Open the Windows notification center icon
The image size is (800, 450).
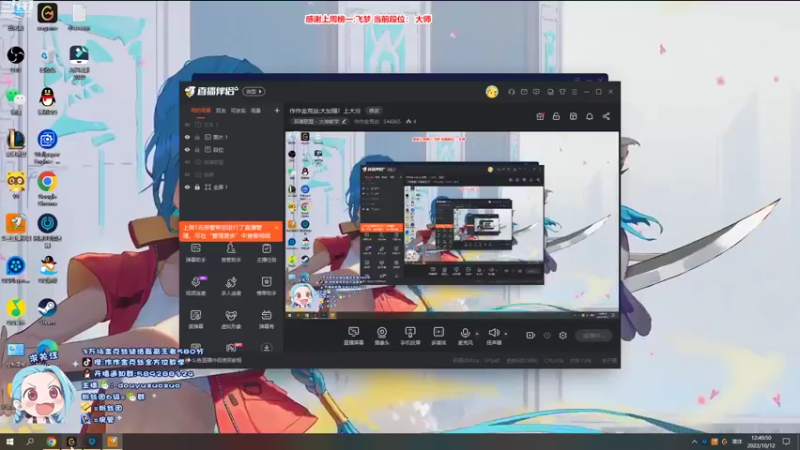click(x=786, y=441)
